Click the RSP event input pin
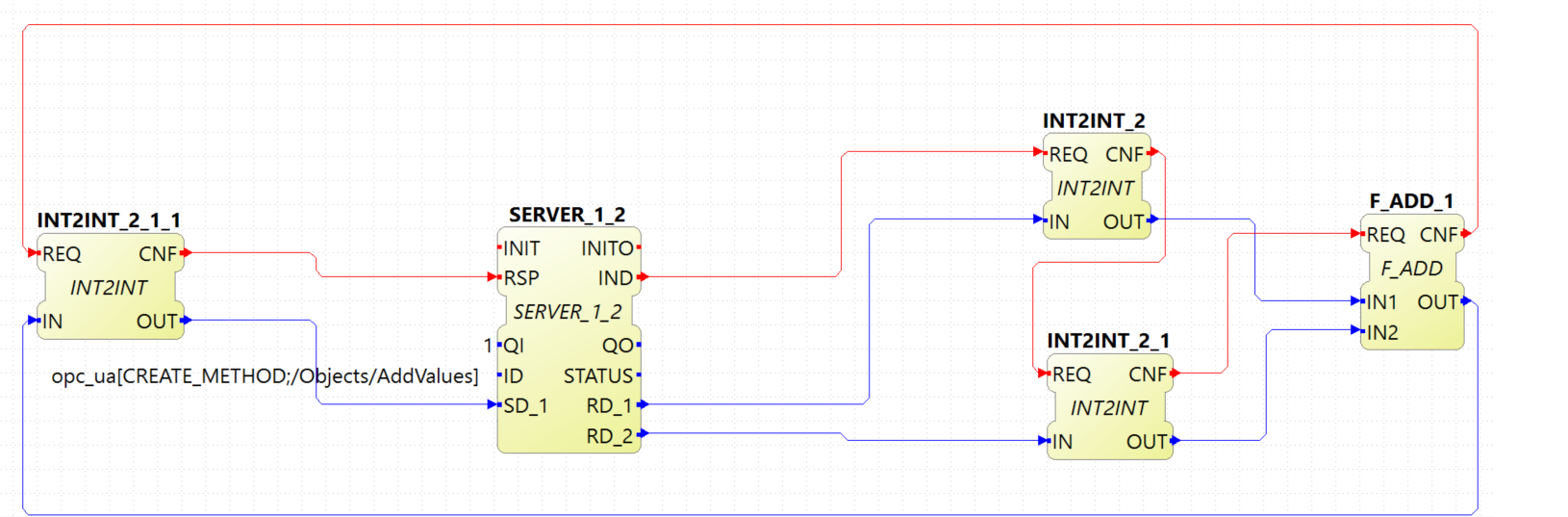Viewport: 1568px width, 517px height. (520, 278)
